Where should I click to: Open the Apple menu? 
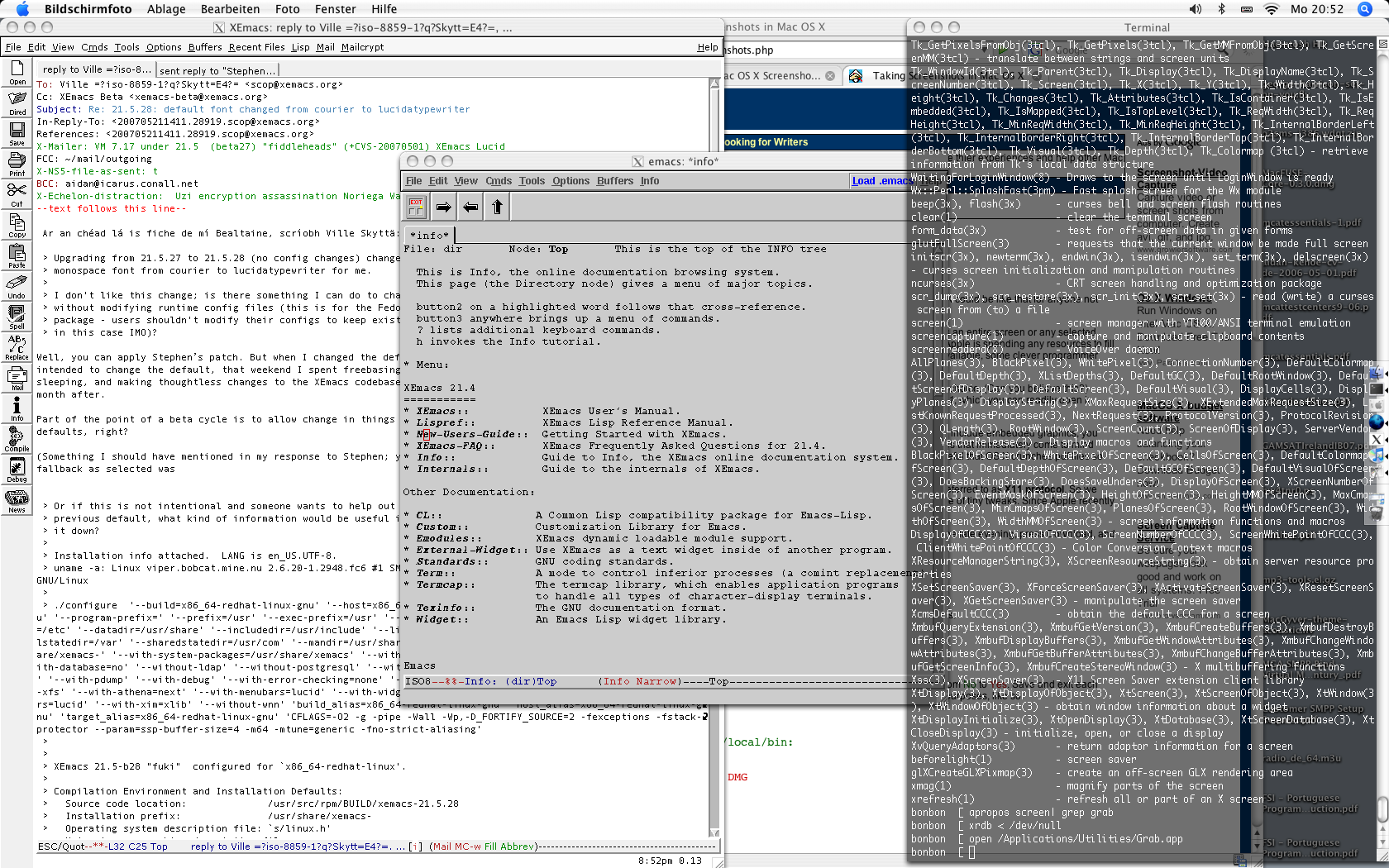(22, 9)
